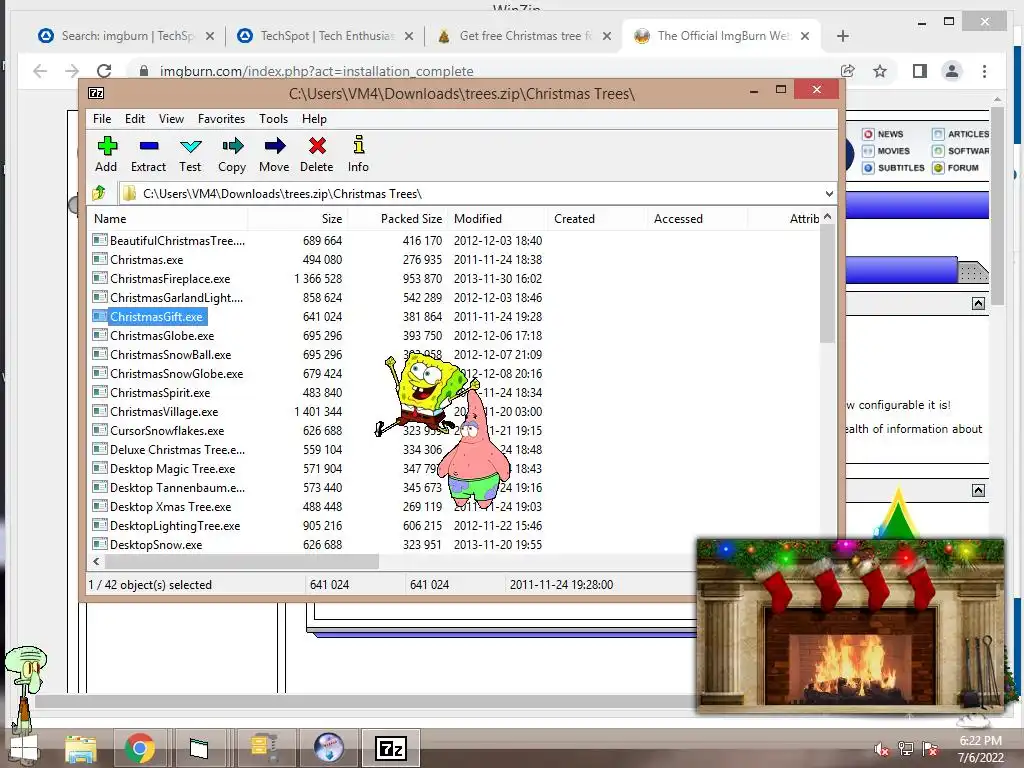The image size is (1024, 768).
Task: Run Test on the archive
Action: tap(190, 155)
